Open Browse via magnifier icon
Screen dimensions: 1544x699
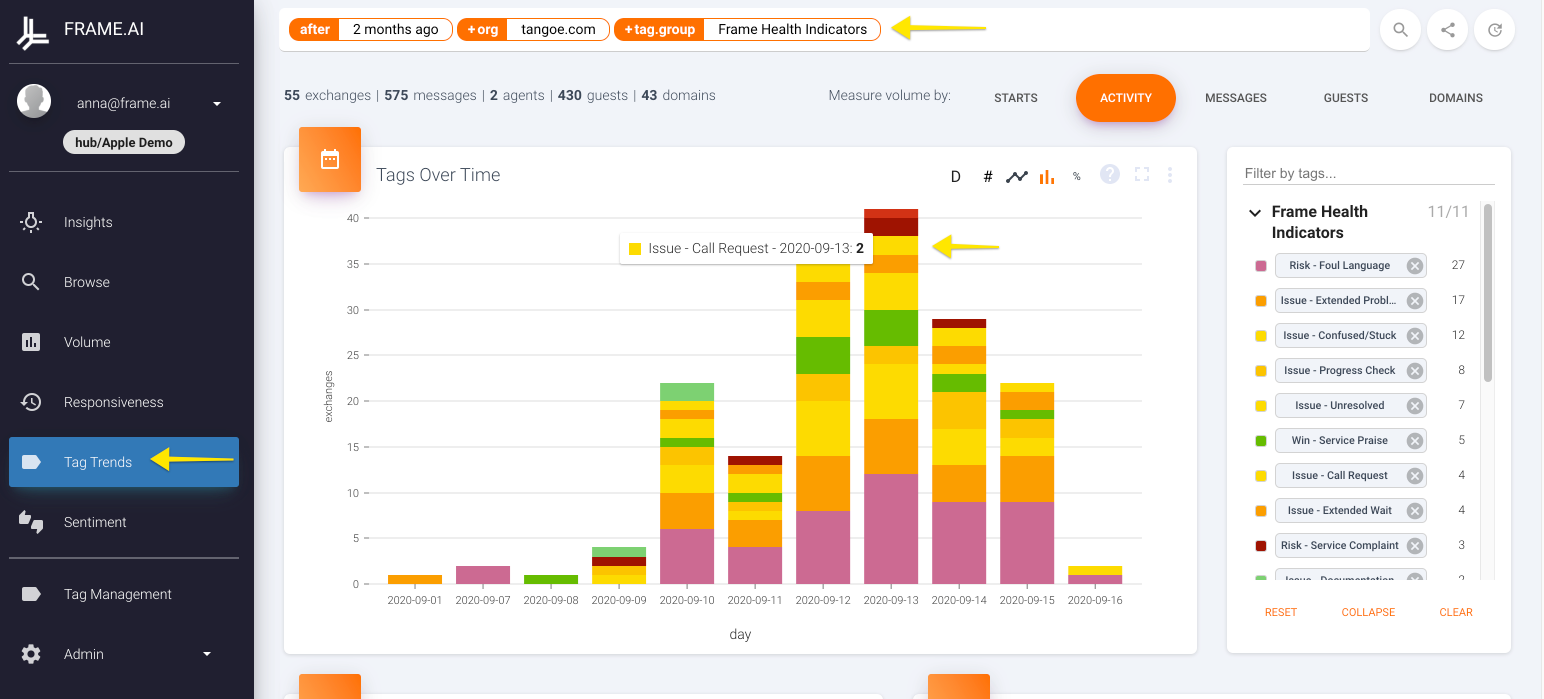[31, 282]
